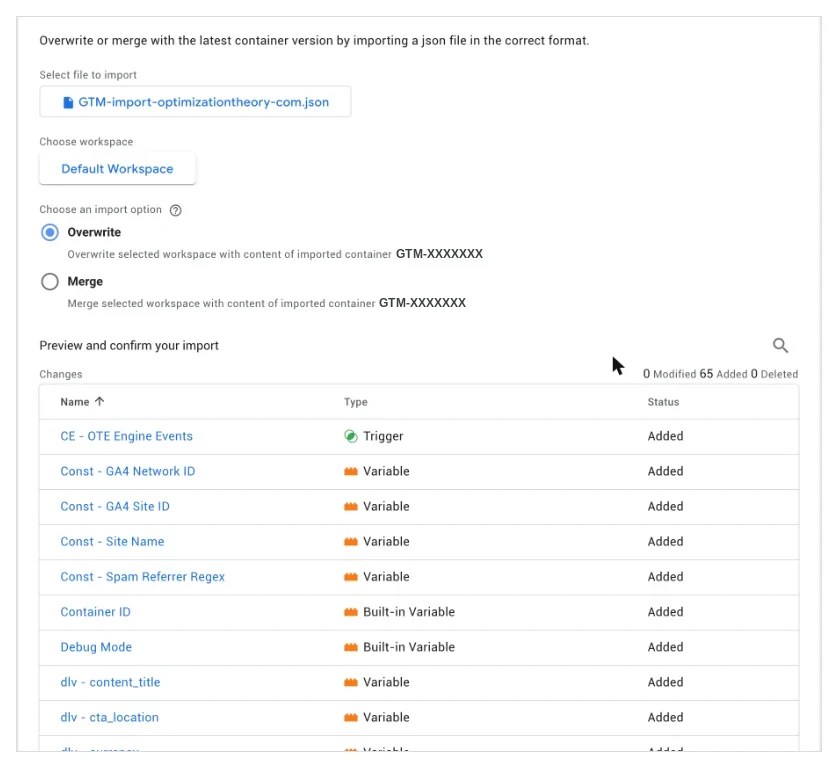
Task: Click the variable icon in dlv - content_title row
Action: [351, 682]
